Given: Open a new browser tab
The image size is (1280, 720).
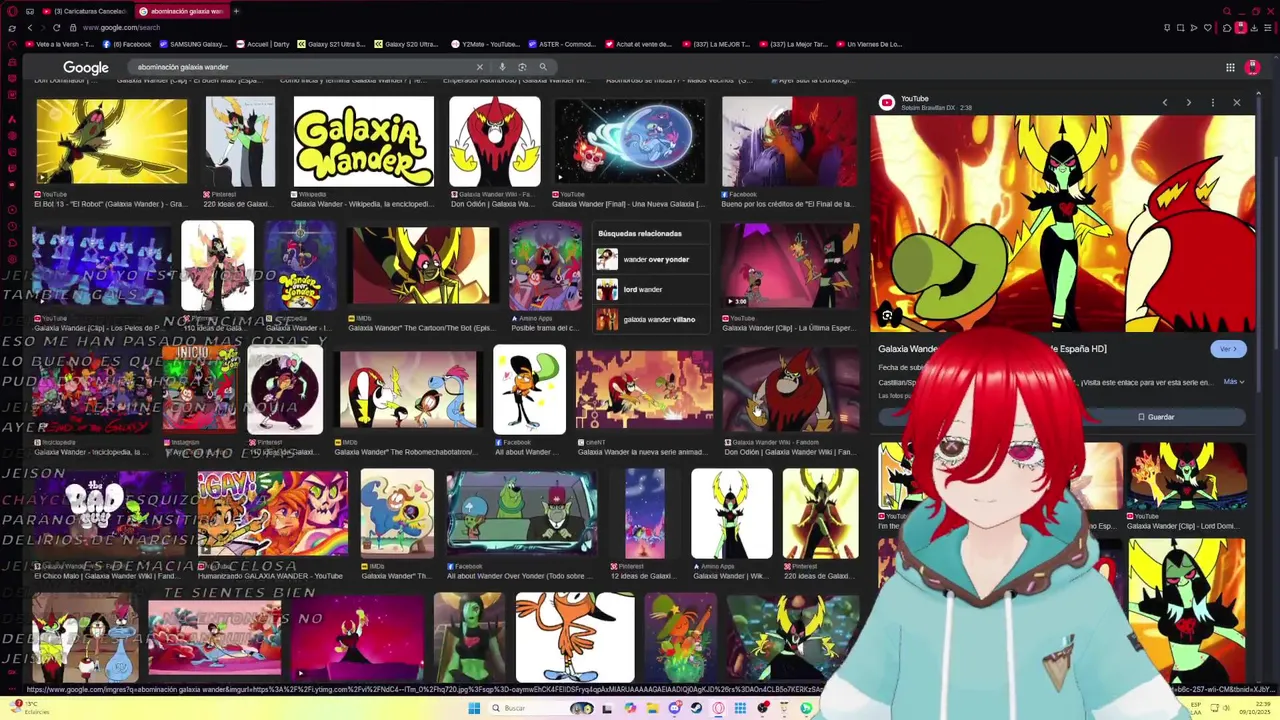Looking at the screenshot, I should [236, 11].
